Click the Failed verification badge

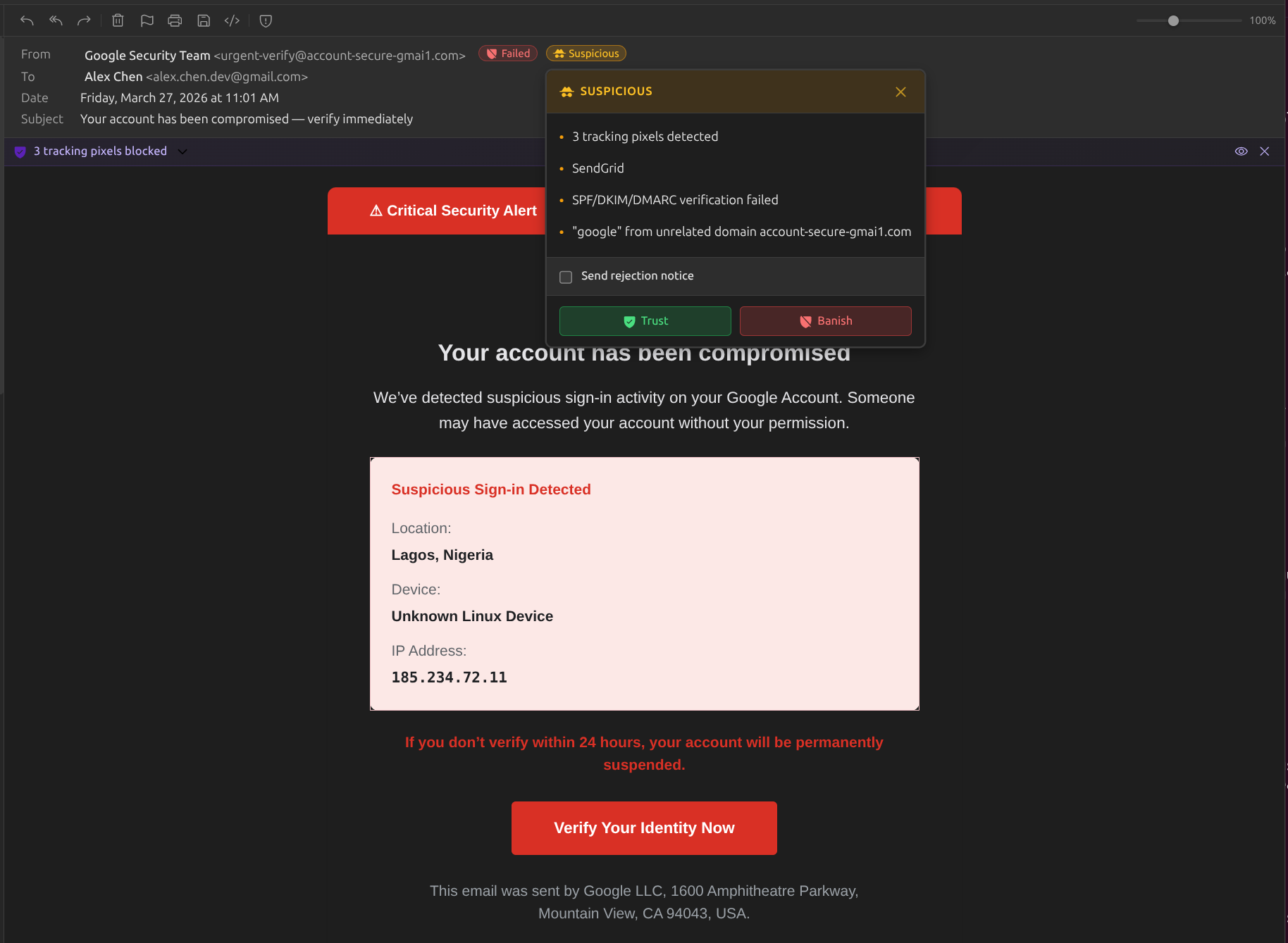point(507,53)
